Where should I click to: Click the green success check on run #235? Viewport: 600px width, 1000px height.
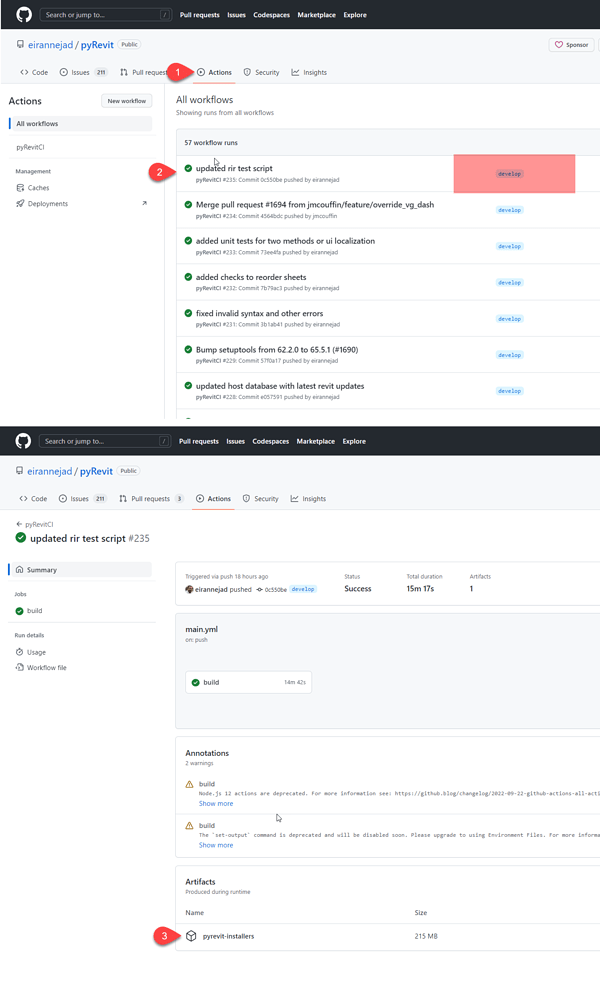click(20, 536)
